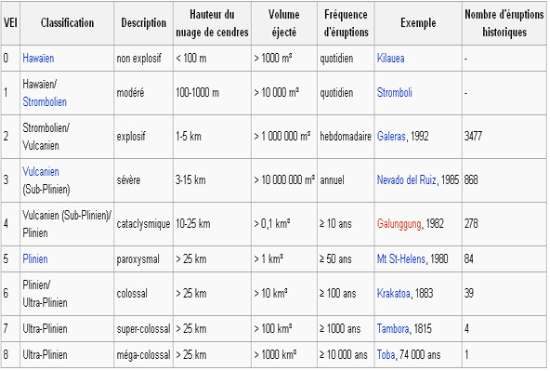Viewport: 550px width, 371px height.
Task: Open the Vulcanien link in VEI 3 row
Action: (41, 171)
